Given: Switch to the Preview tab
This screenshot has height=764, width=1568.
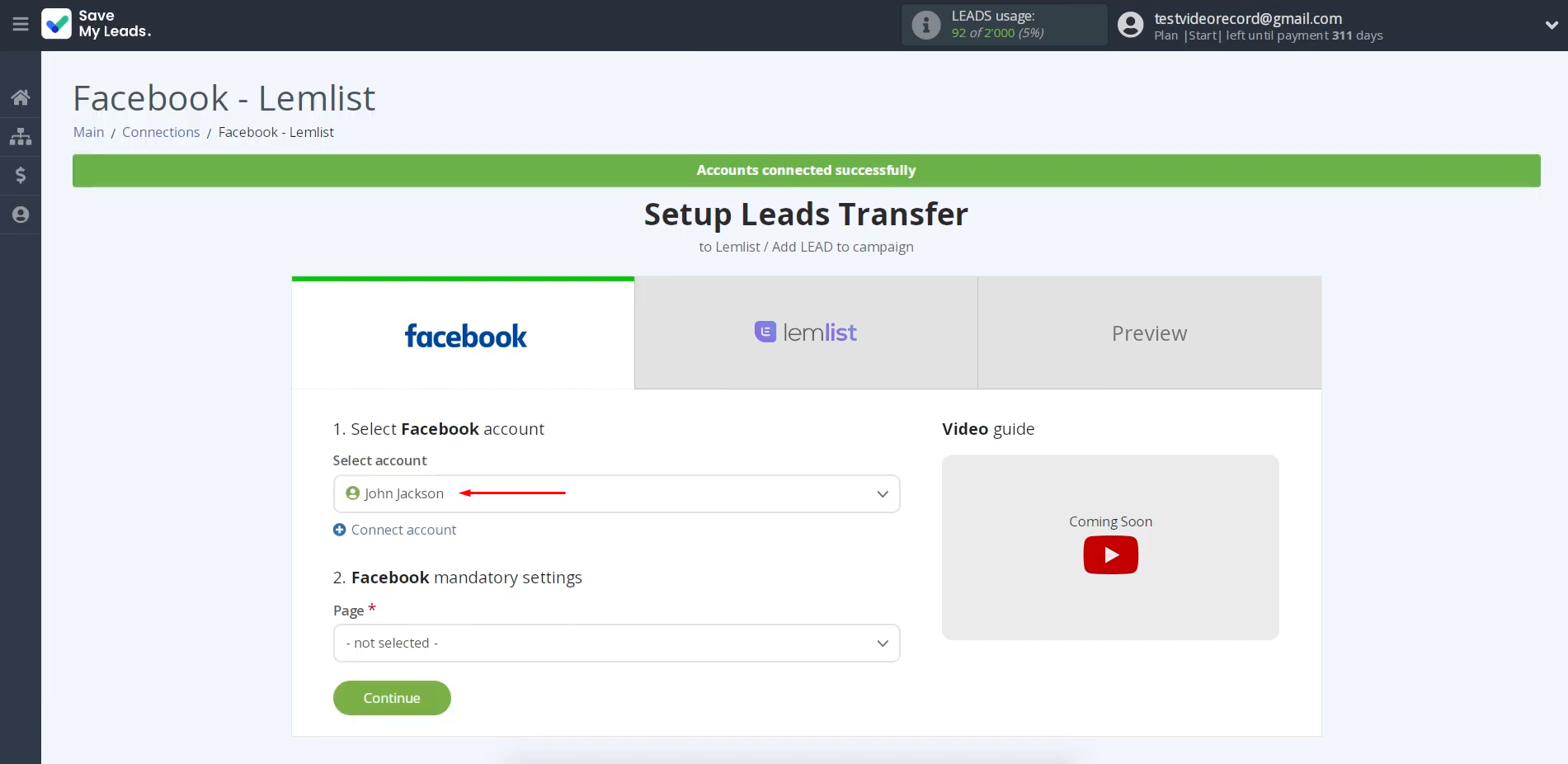Looking at the screenshot, I should tap(1149, 332).
